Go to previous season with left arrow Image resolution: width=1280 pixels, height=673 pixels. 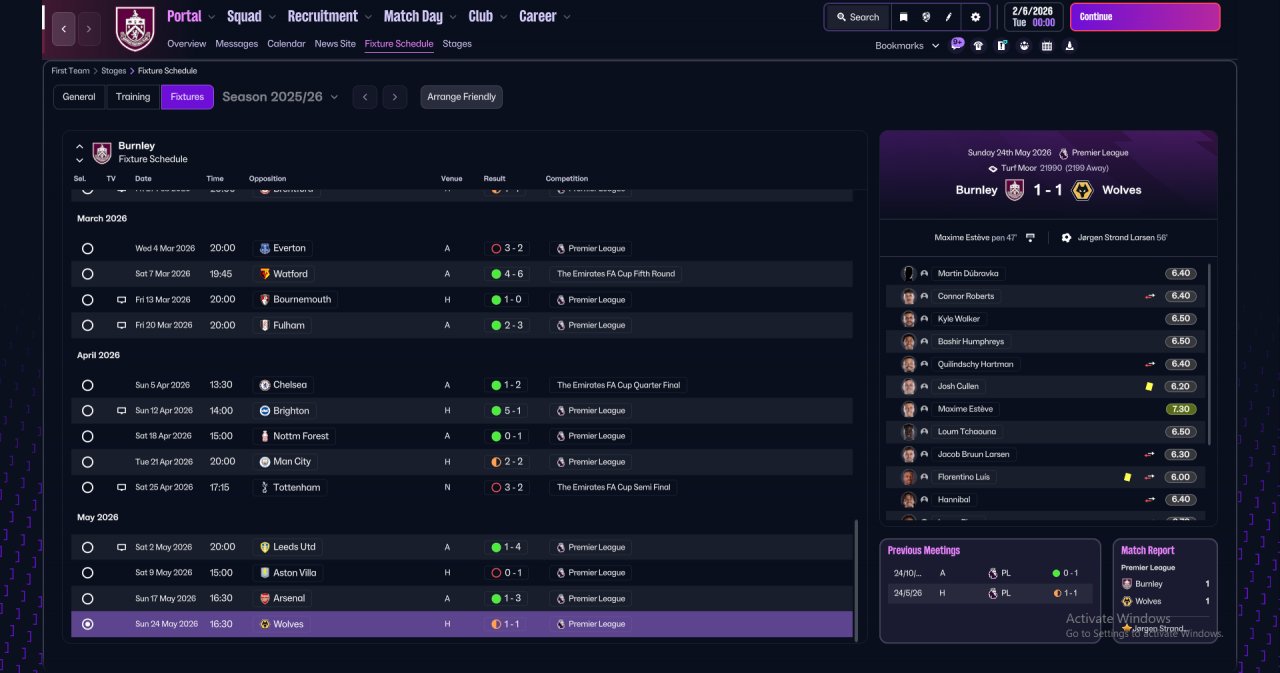click(365, 97)
